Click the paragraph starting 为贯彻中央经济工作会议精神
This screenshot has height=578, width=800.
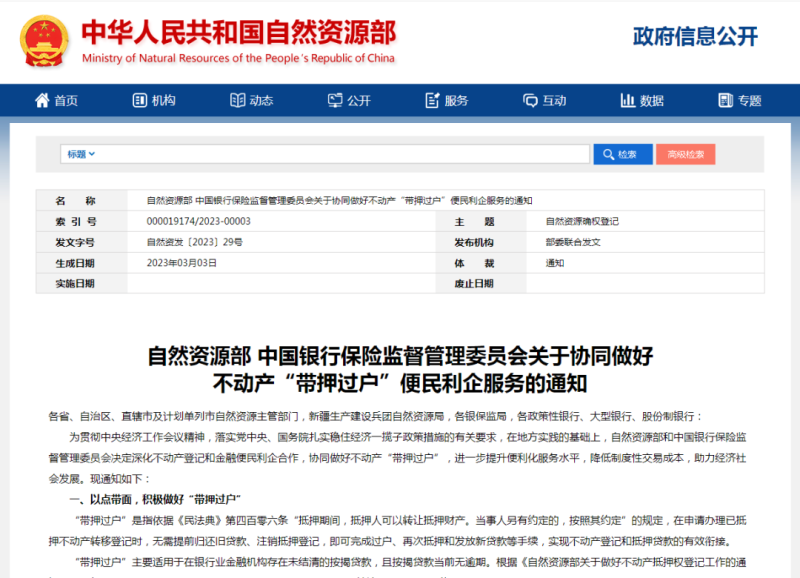point(397,458)
